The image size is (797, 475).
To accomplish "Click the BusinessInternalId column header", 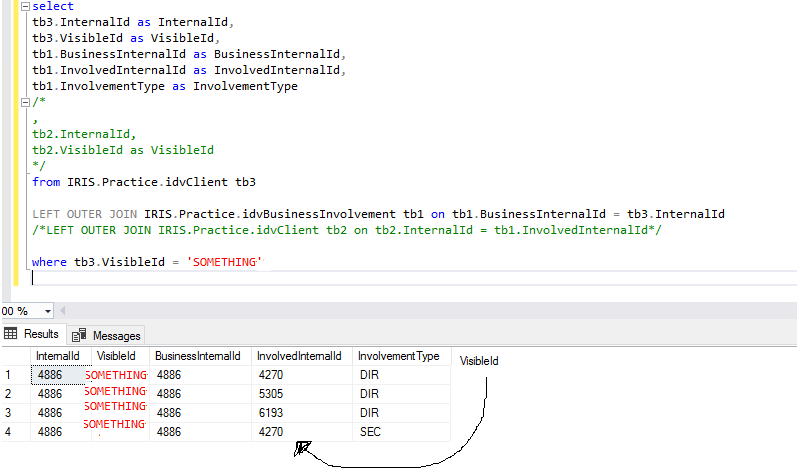I will (197, 356).
